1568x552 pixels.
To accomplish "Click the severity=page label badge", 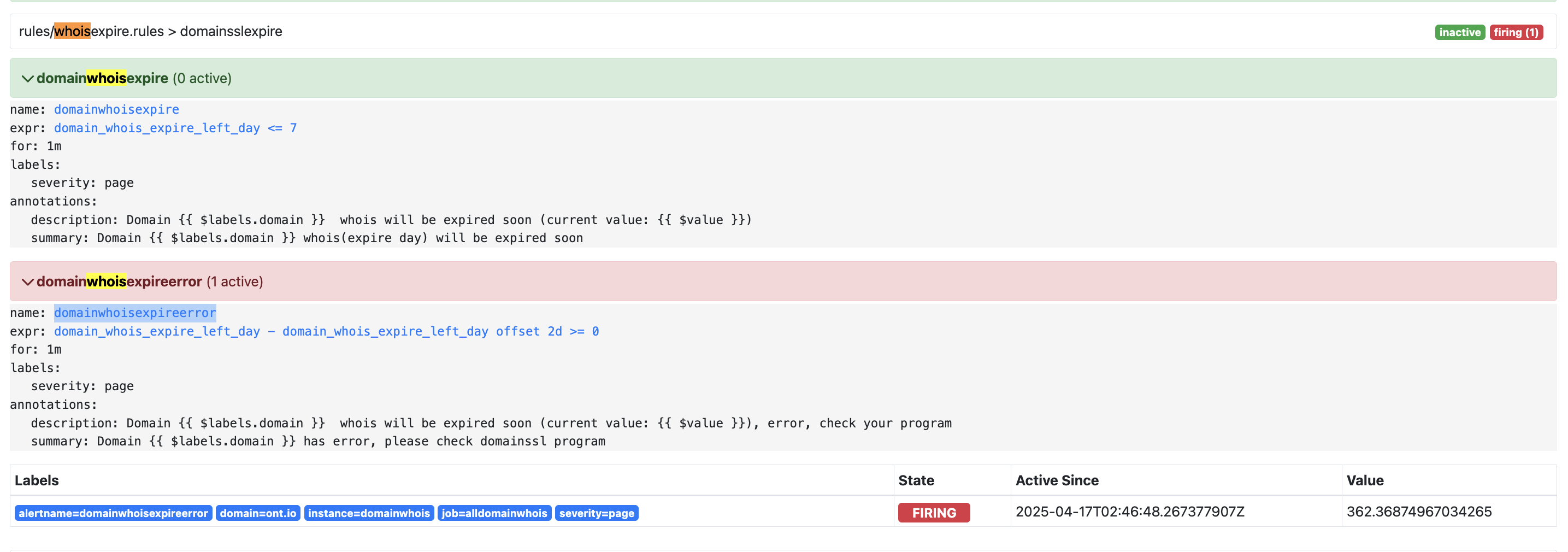I will (597, 513).
